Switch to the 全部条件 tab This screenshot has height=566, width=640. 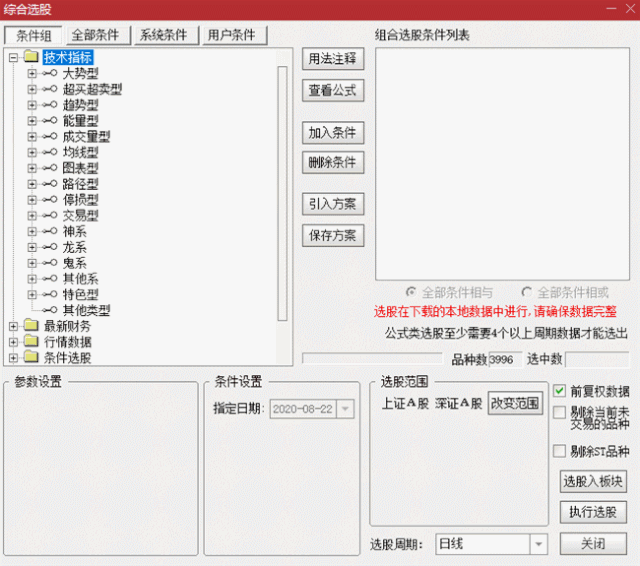coord(98,36)
